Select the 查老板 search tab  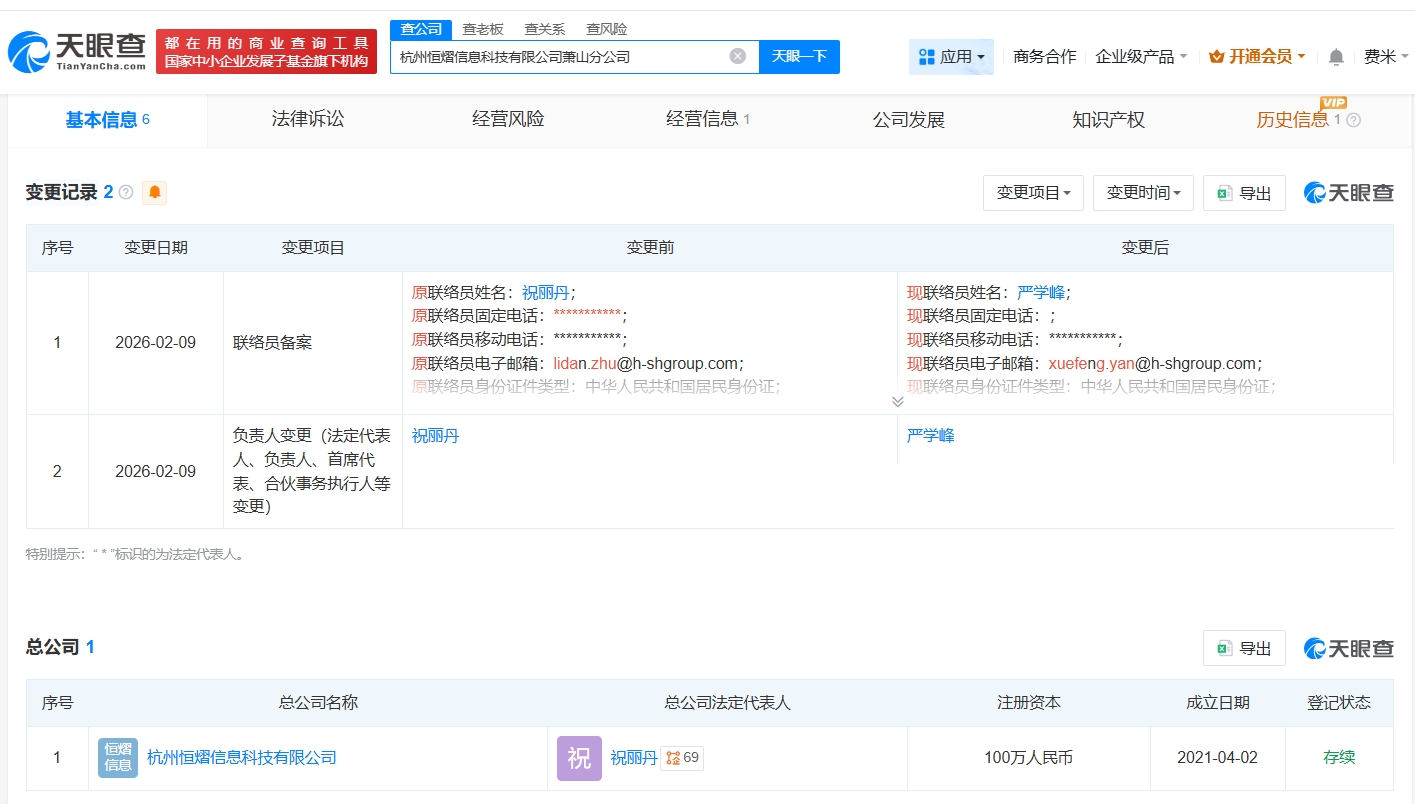click(483, 29)
